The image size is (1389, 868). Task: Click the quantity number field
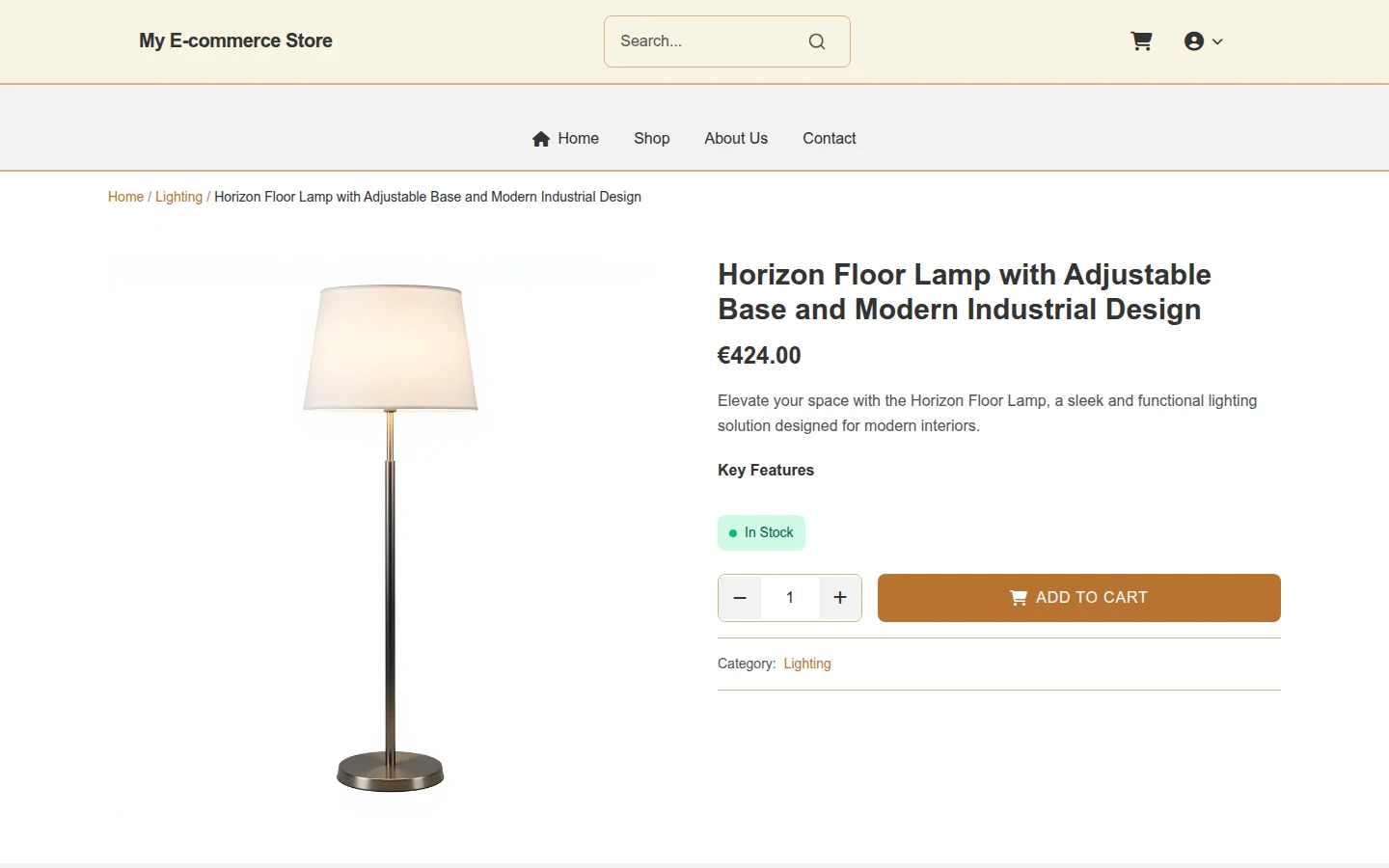[790, 598]
